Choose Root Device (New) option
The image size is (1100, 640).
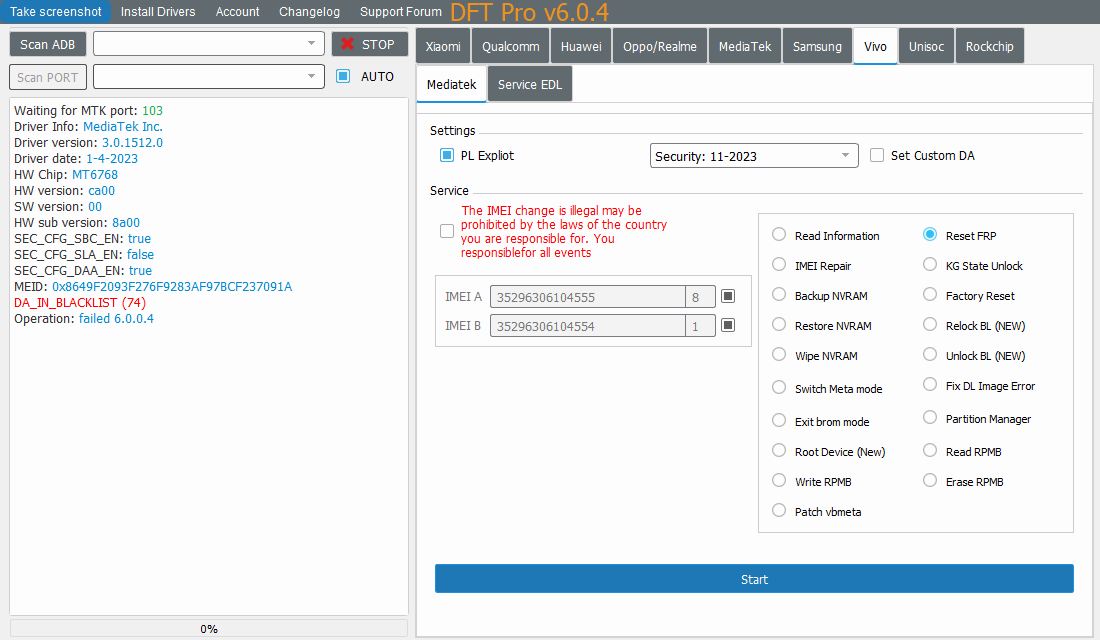point(779,451)
